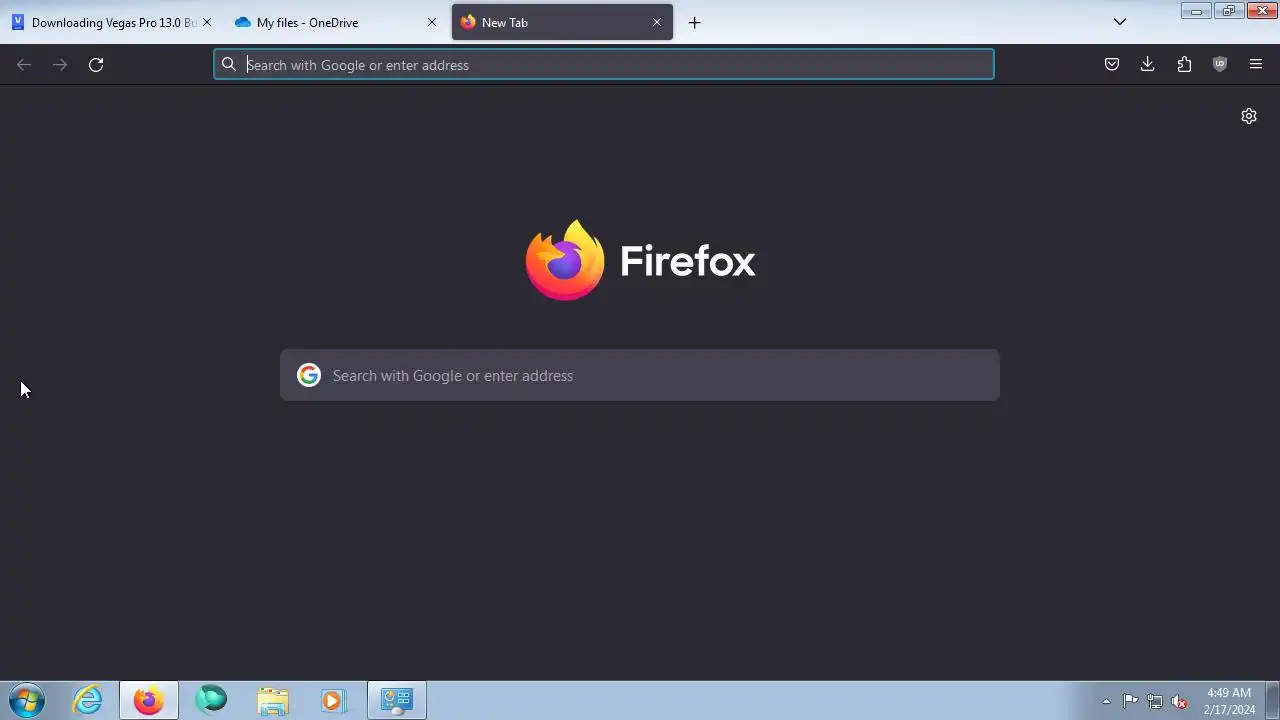
Task: Open the clock showing 4:49 AM
Action: click(1229, 701)
